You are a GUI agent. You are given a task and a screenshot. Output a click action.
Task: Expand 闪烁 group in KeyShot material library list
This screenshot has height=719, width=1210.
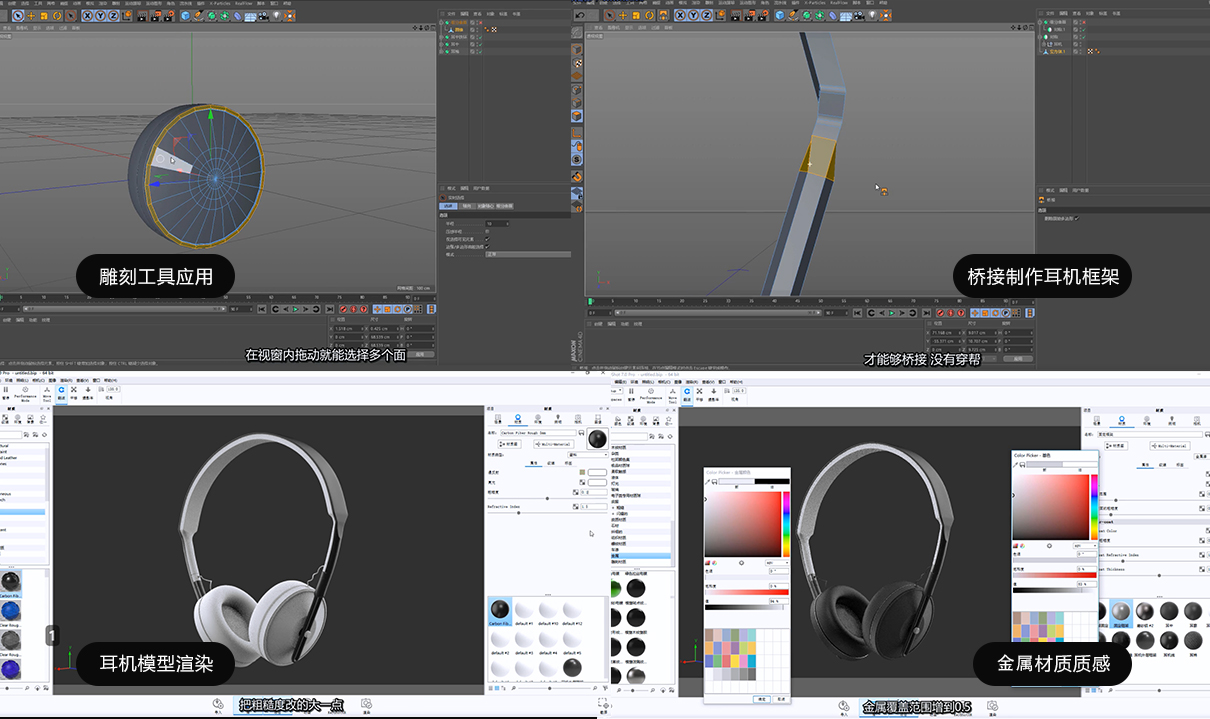point(613,514)
